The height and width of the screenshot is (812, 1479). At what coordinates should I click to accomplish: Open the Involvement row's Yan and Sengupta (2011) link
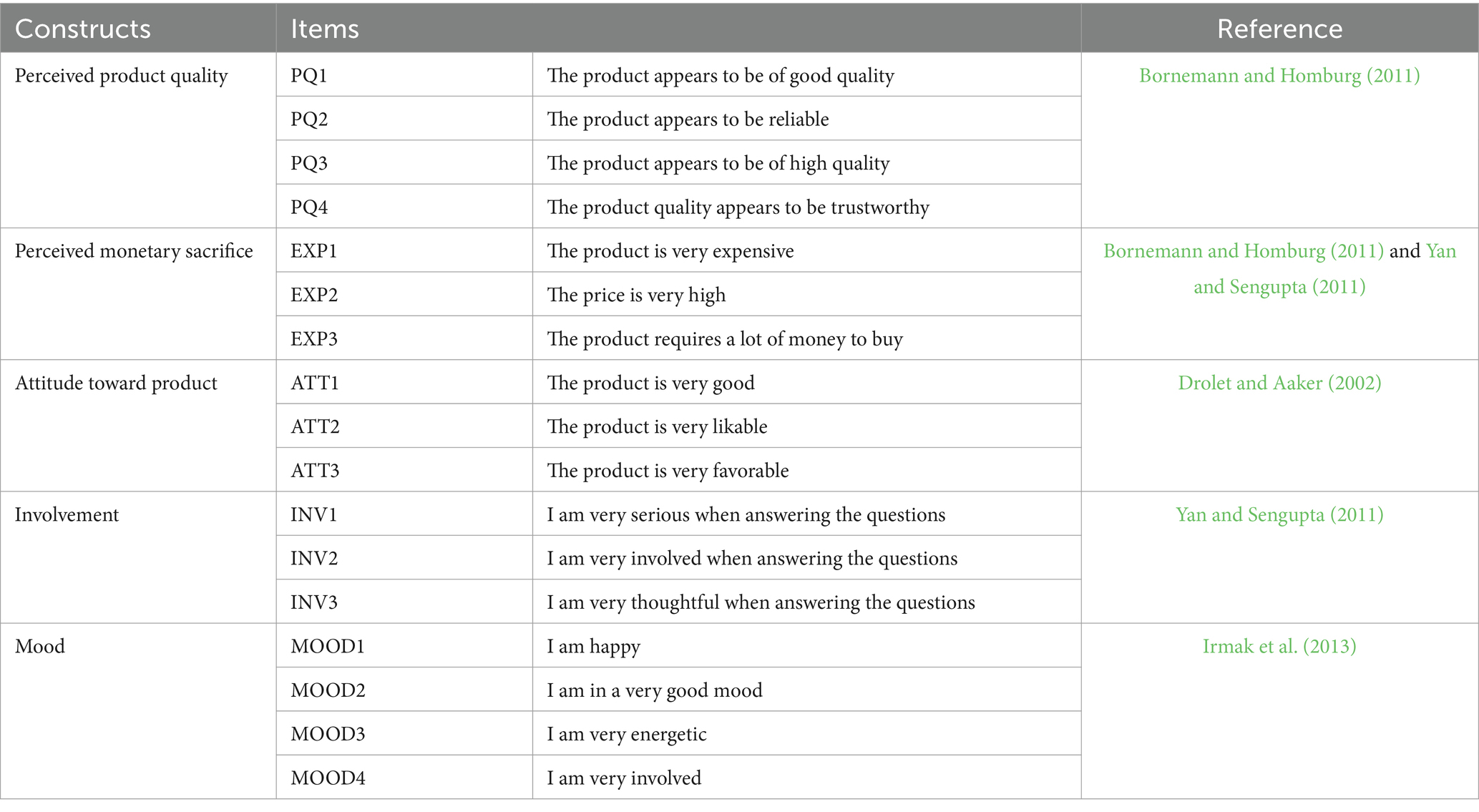[x=1279, y=514]
